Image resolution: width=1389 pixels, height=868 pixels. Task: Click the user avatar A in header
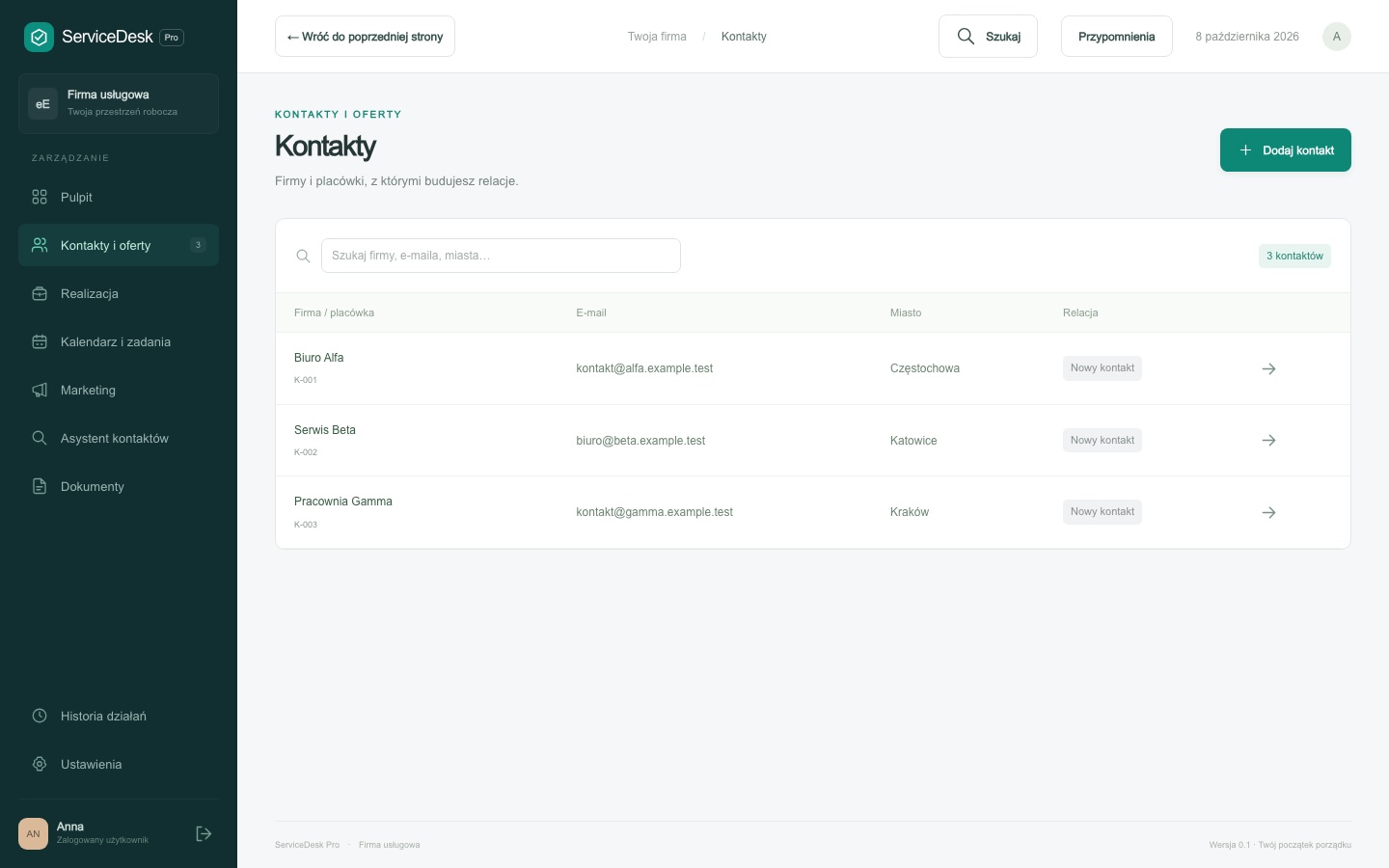point(1336,37)
